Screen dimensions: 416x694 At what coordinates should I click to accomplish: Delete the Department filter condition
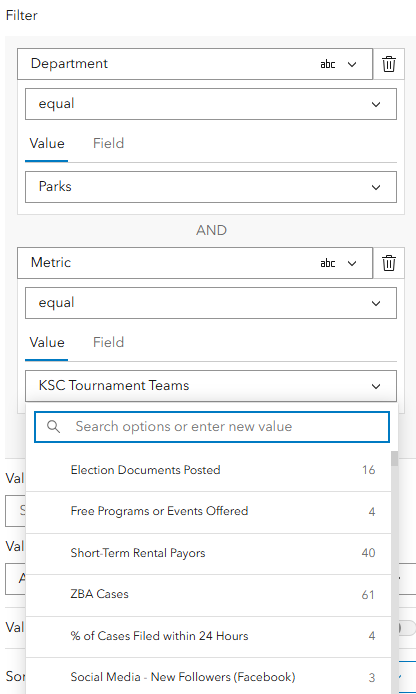tap(389, 64)
